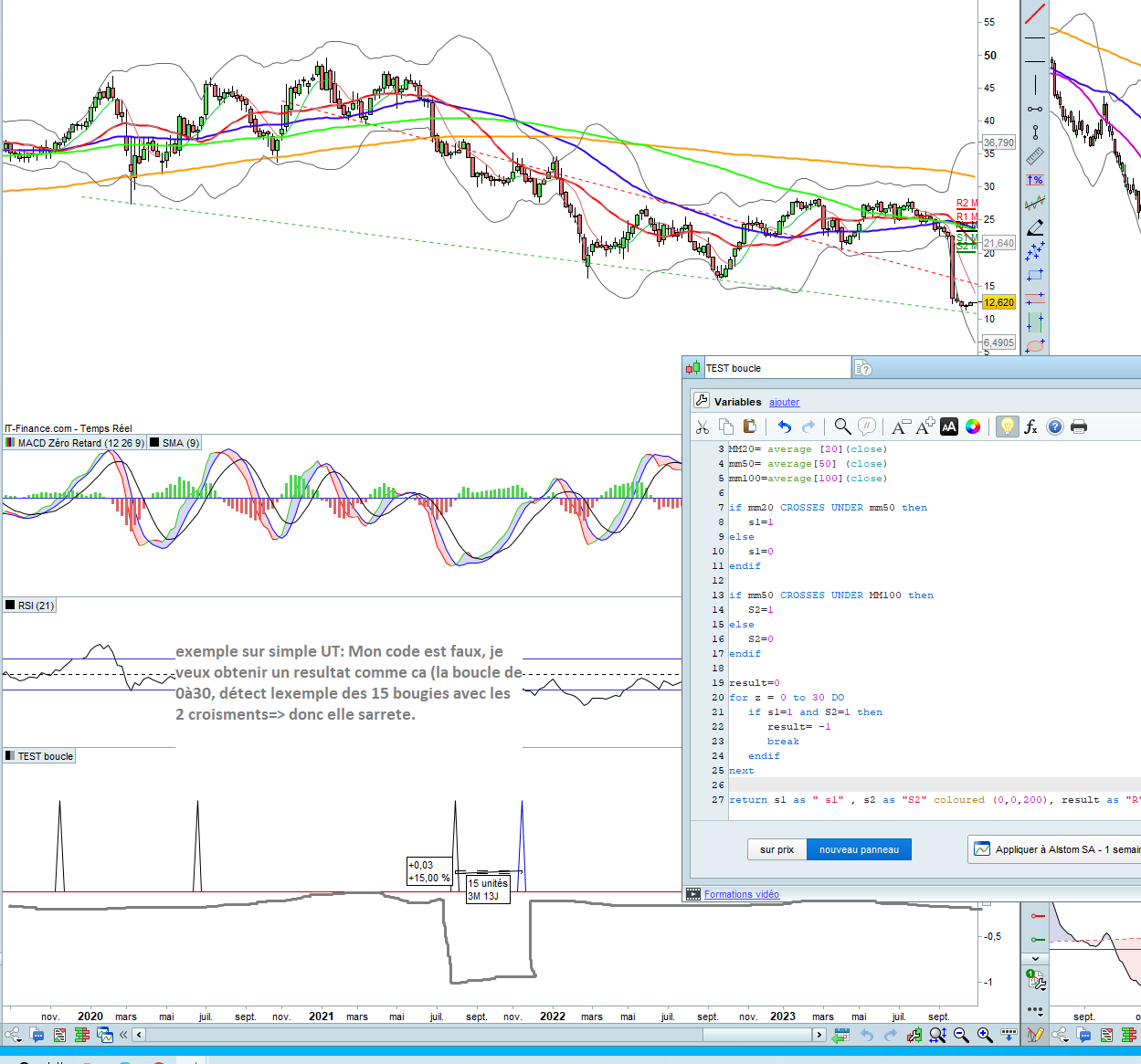Select 'sur prix' display option
Screen dimensions: 1141x1064
pyautogui.click(x=777, y=849)
